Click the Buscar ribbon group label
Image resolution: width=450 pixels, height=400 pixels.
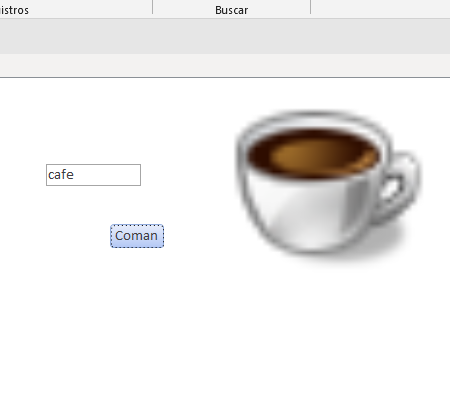click(x=232, y=10)
